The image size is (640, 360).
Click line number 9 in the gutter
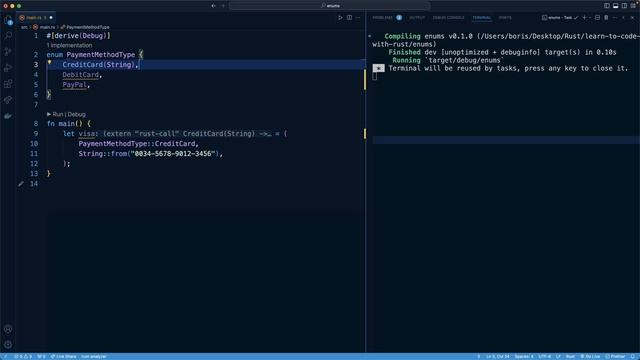click(36, 133)
